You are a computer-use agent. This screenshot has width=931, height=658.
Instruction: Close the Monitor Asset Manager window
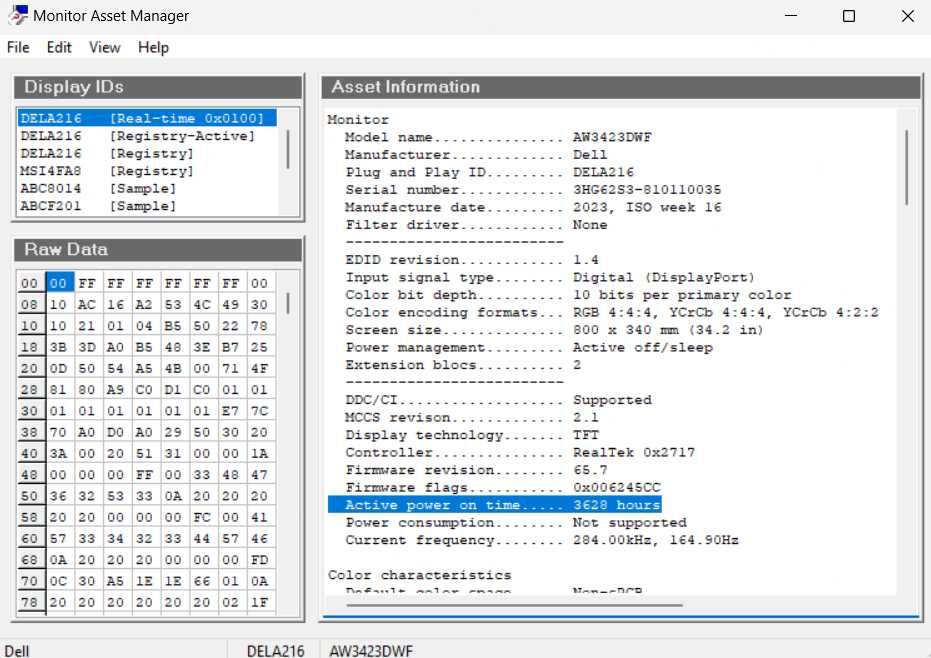(x=908, y=16)
